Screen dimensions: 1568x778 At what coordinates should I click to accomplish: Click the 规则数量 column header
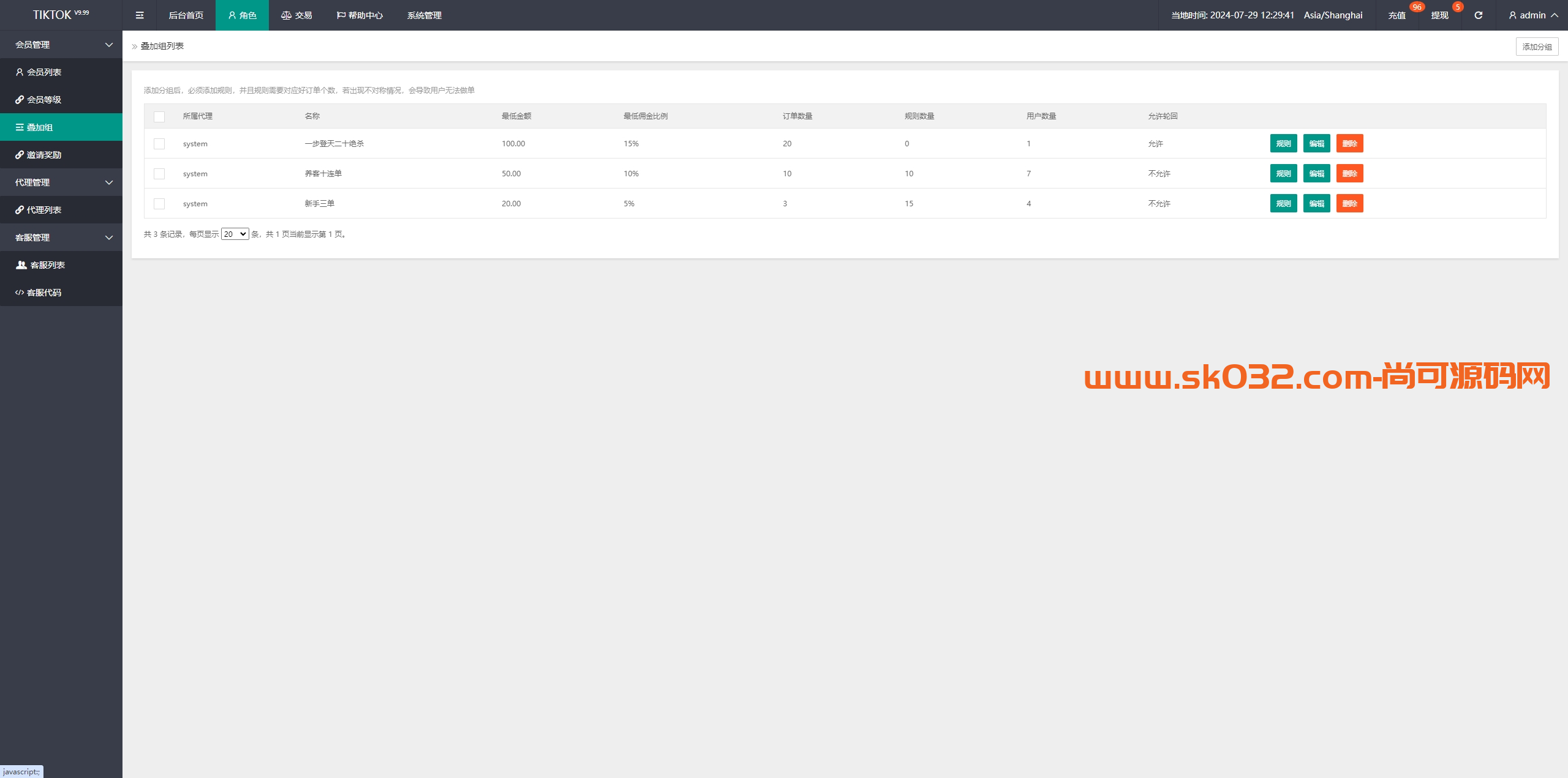coord(919,116)
